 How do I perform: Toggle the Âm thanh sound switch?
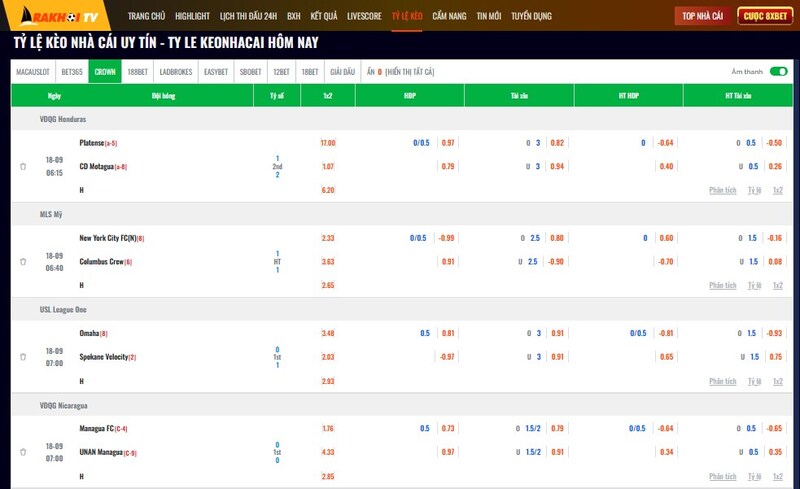coord(777,72)
